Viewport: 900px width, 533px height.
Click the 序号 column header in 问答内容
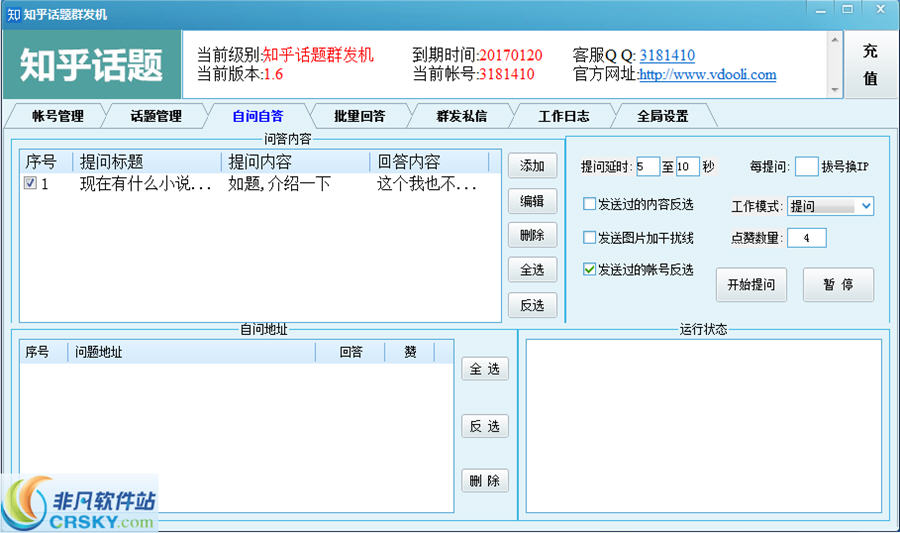[x=46, y=162]
